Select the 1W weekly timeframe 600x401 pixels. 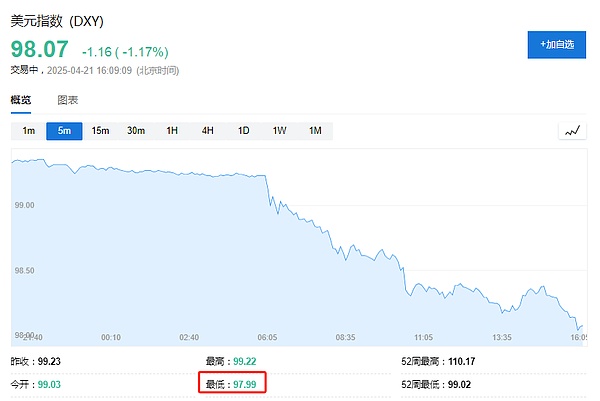(x=279, y=131)
